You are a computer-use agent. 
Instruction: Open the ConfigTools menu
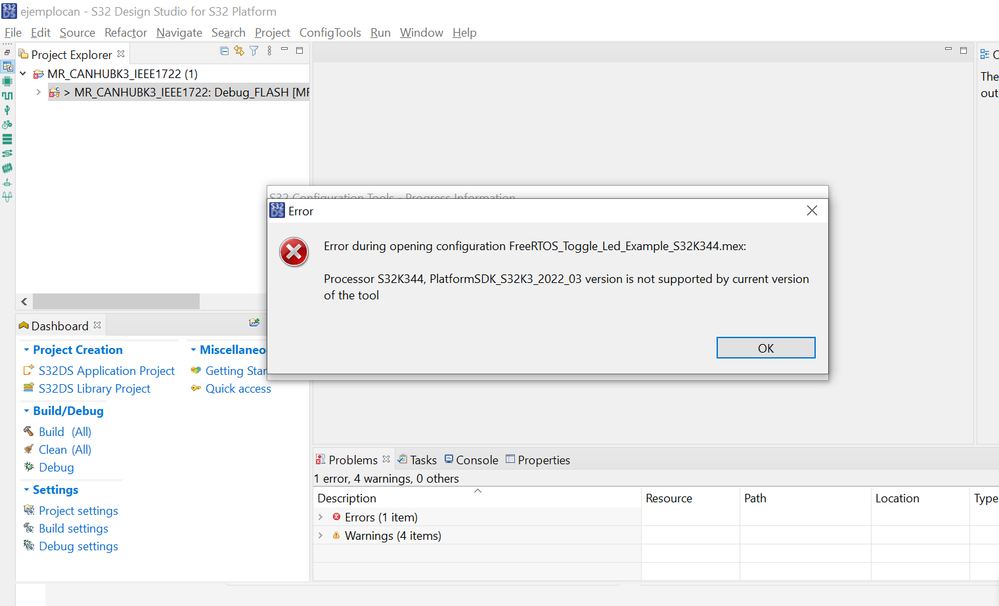329,32
